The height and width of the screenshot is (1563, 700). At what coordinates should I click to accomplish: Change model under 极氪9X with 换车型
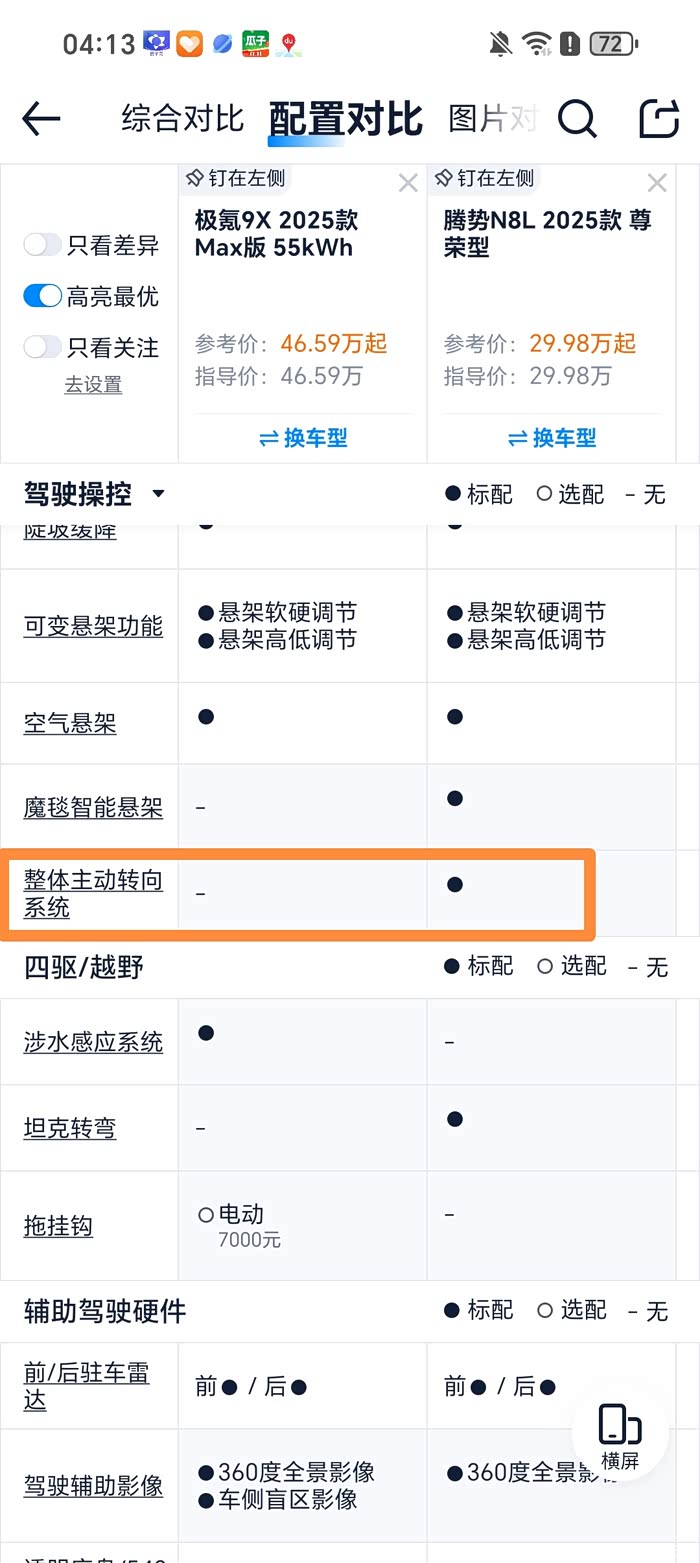[x=303, y=438]
